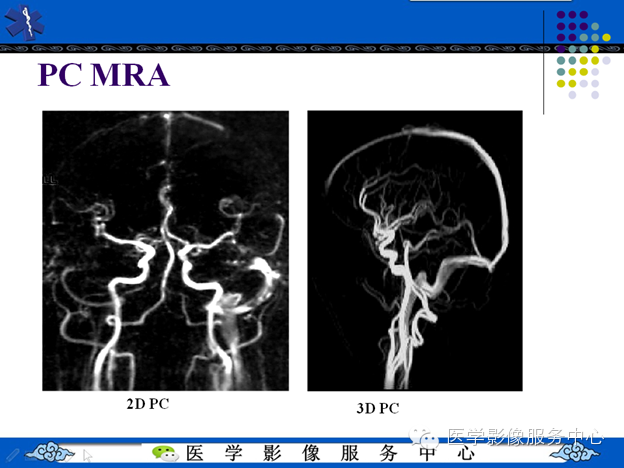Click the left decorative cloud icon
Screen dimensions: 624x468
tap(50, 452)
